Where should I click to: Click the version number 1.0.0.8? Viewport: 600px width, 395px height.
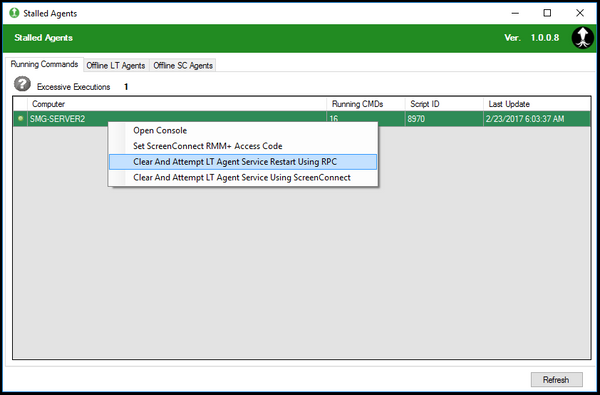click(x=545, y=38)
